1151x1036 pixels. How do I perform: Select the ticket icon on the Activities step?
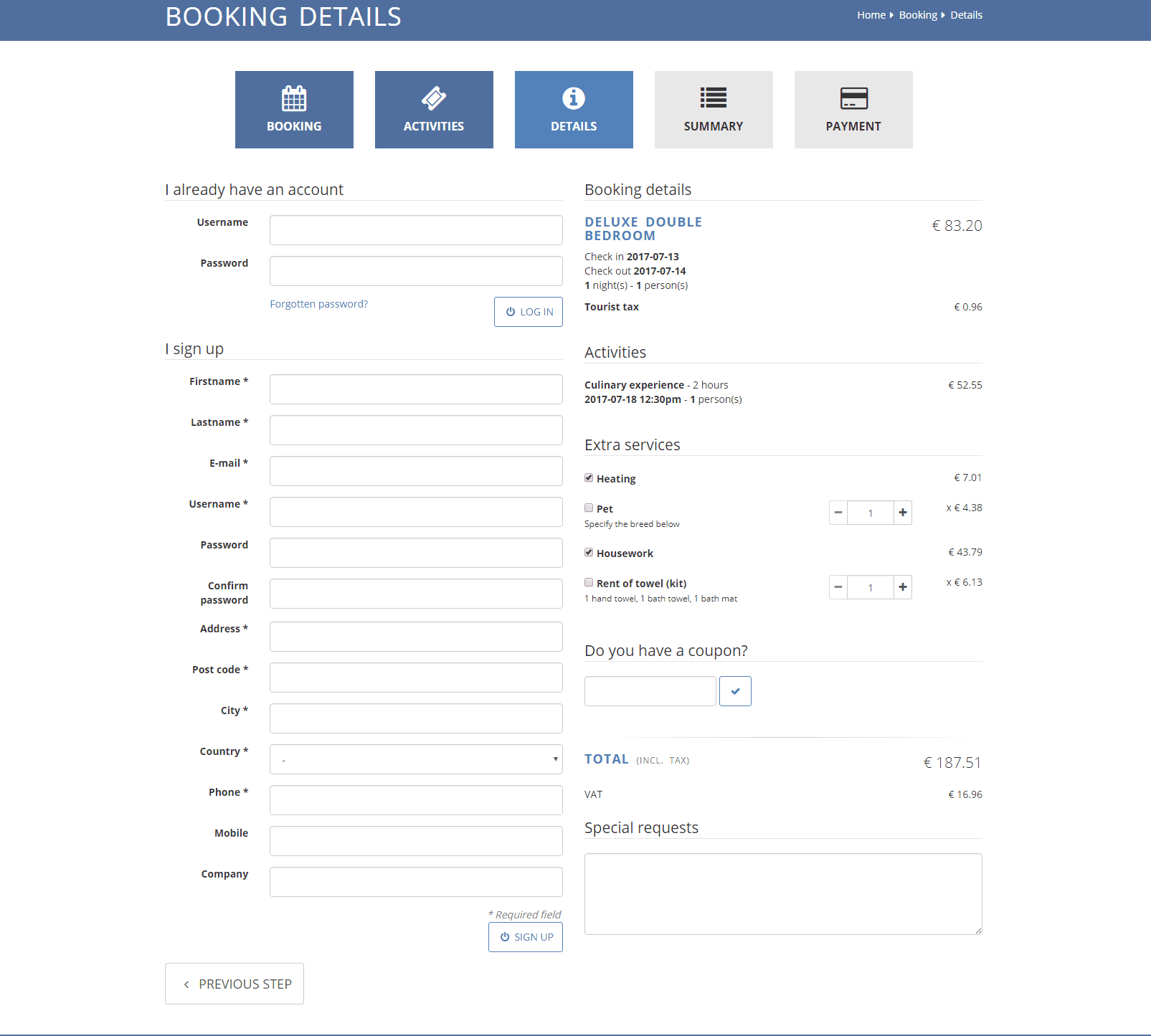point(433,98)
